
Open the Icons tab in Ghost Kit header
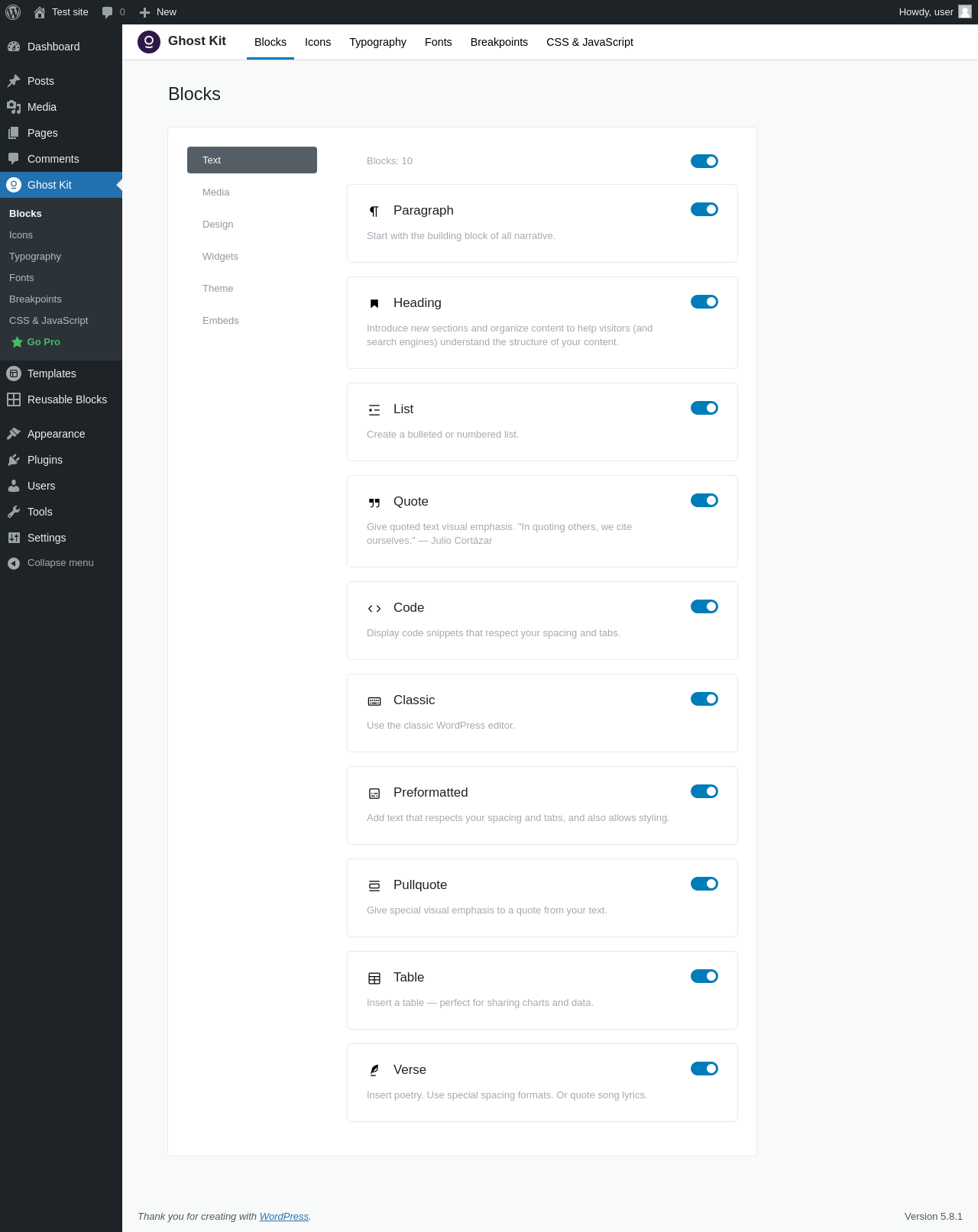click(318, 42)
